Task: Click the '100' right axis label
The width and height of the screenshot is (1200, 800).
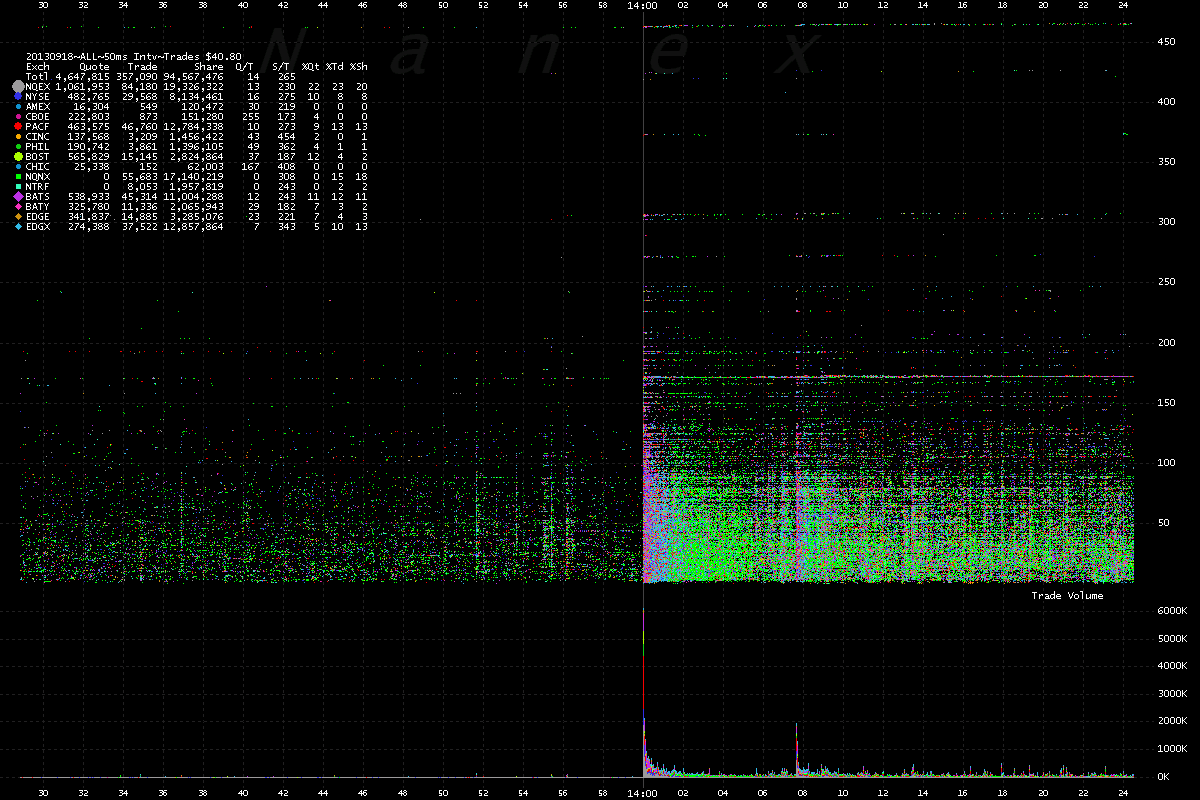Action: (x=1166, y=462)
